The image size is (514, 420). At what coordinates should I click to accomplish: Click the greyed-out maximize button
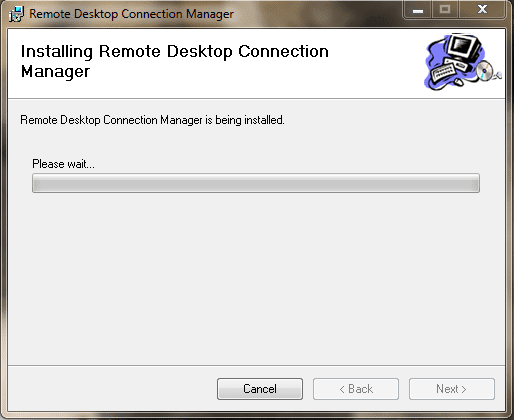click(445, 10)
